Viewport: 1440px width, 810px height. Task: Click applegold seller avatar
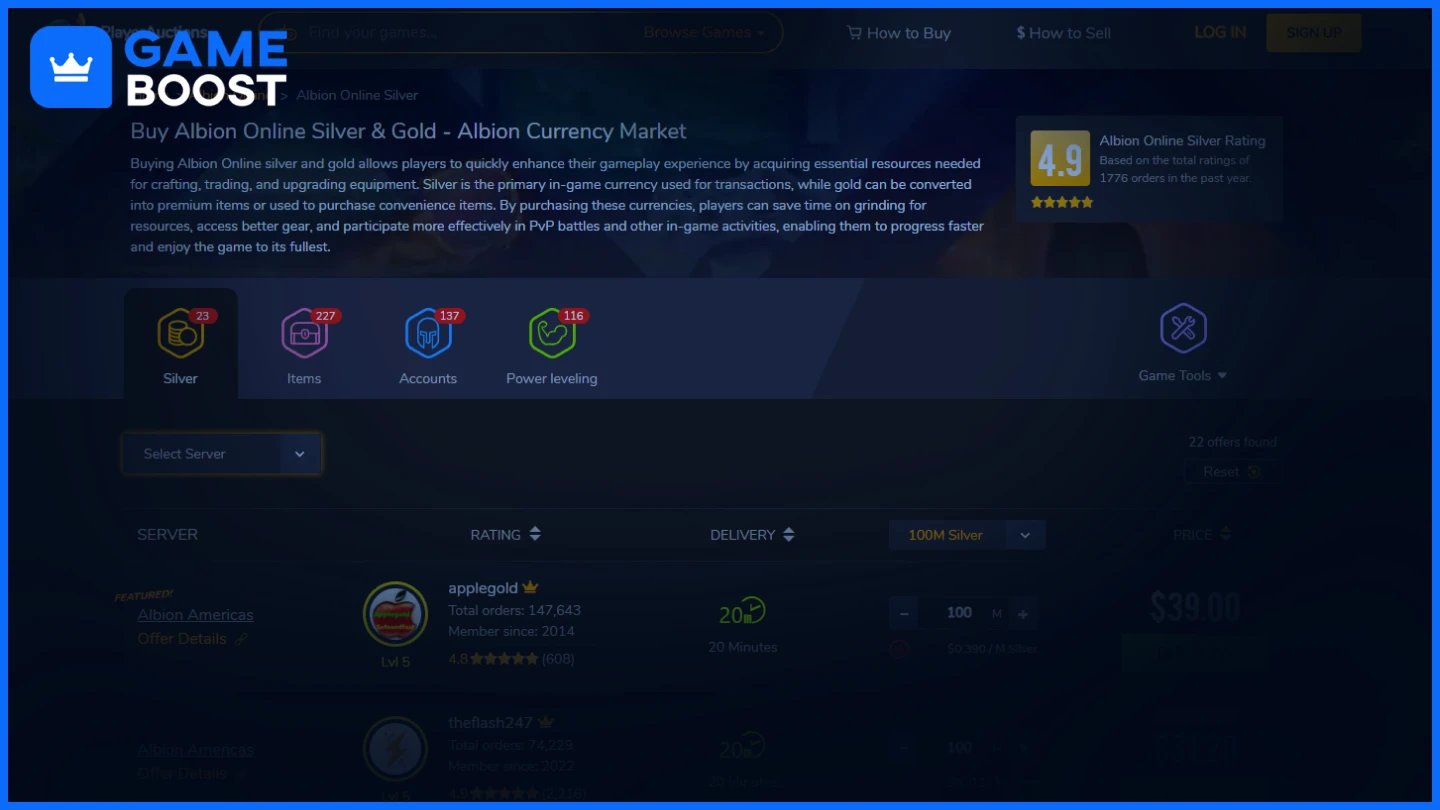pos(395,614)
